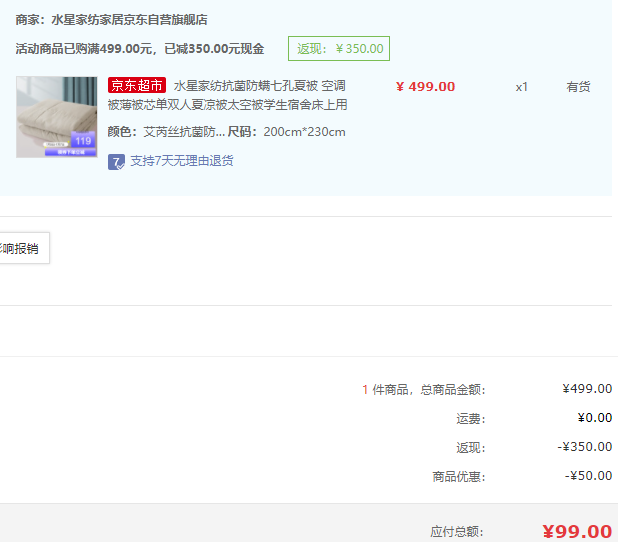Viewport: 618px width, 542px height.
Task: Click 运费 label
Action: pyautogui.click(x=471, y=419)
